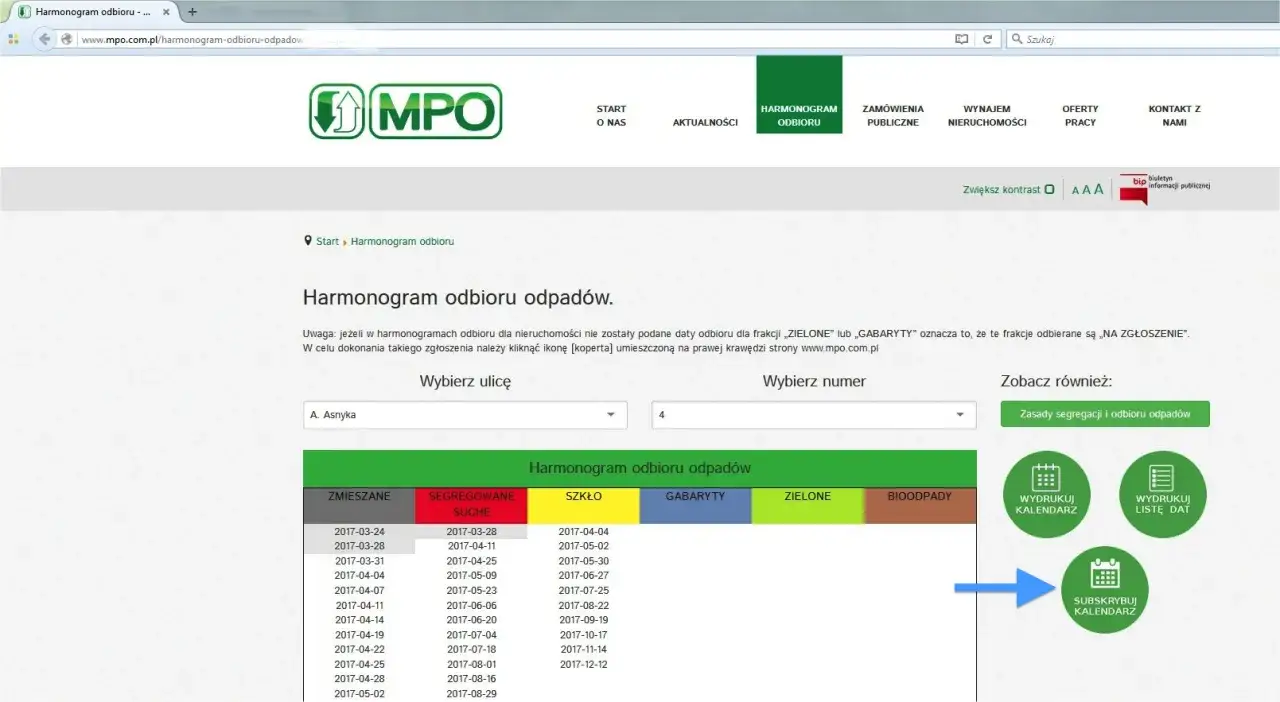1280x702 pixels.
Task: Click the Zasady segregacji i odbioru odpadów button
Action: coord(1104,414)
